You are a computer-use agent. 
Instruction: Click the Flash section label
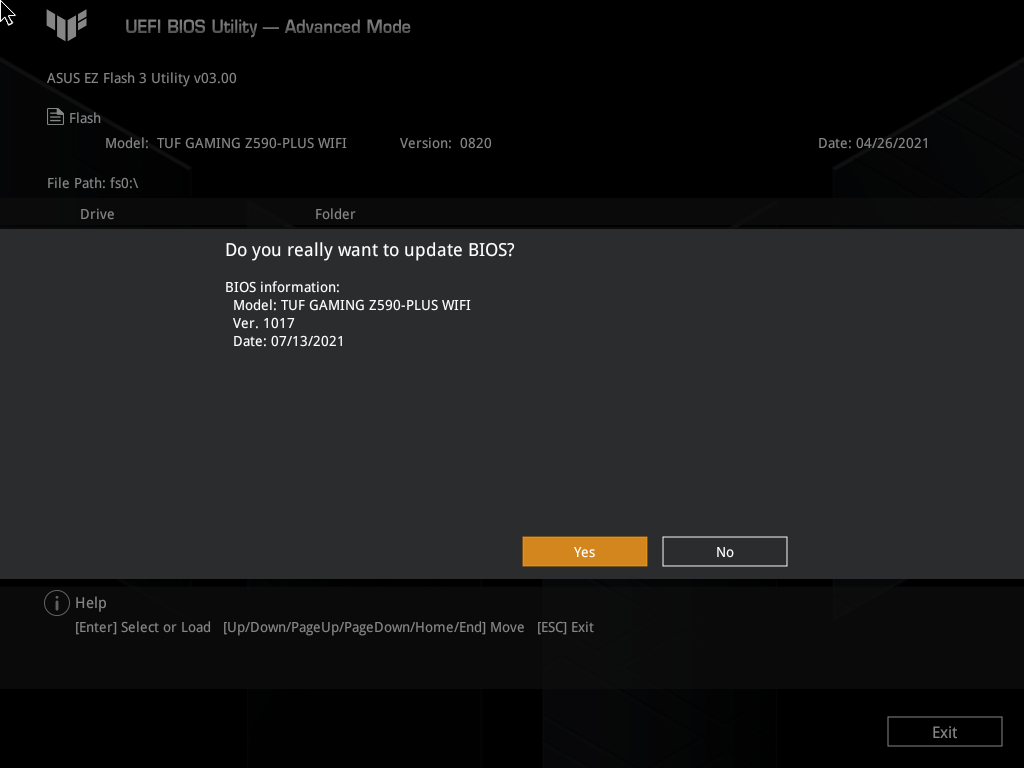[x=84, y=117]
